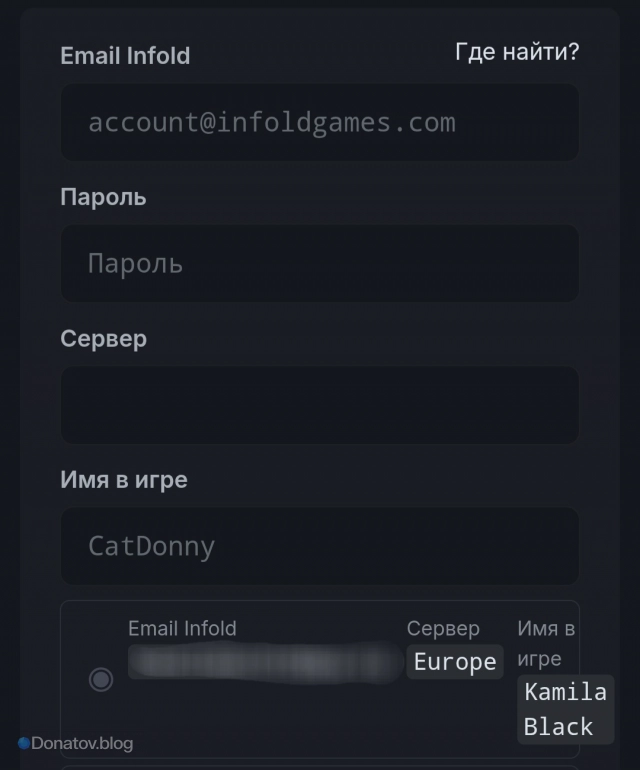Open the Сервер selection dropdown
Viewport: 640px width, 770px height.
pyautogui.click(x=319, y=405)
